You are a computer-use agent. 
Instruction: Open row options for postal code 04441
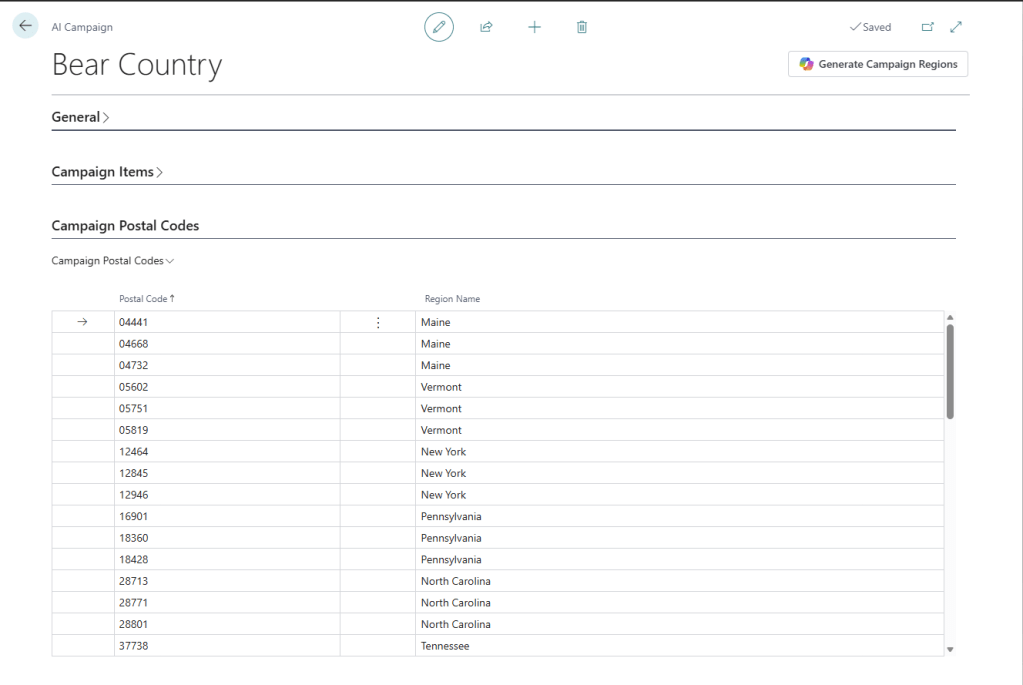pos(377,322)
